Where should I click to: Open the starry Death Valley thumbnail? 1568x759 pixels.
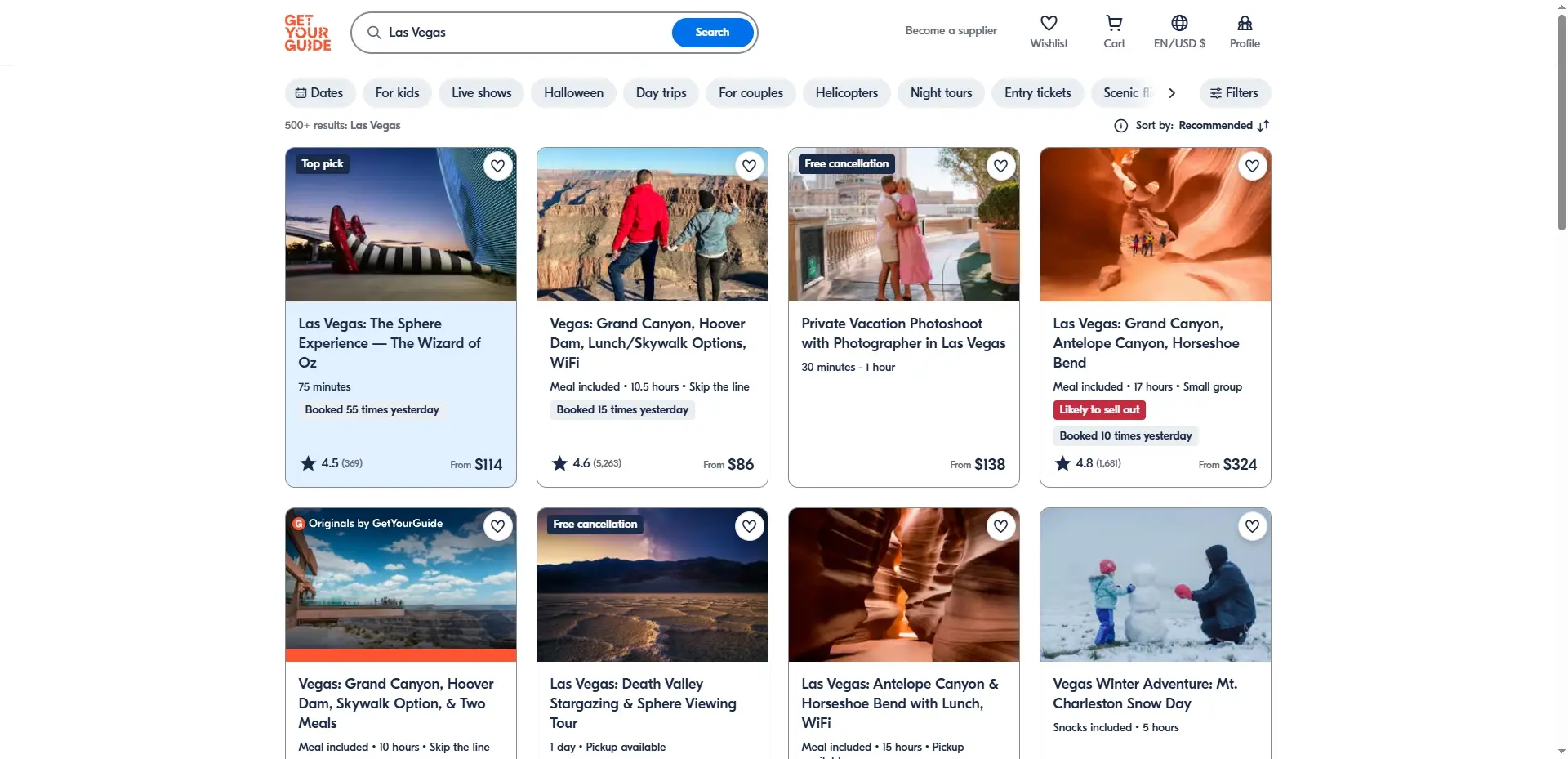[x=653, y=585]
